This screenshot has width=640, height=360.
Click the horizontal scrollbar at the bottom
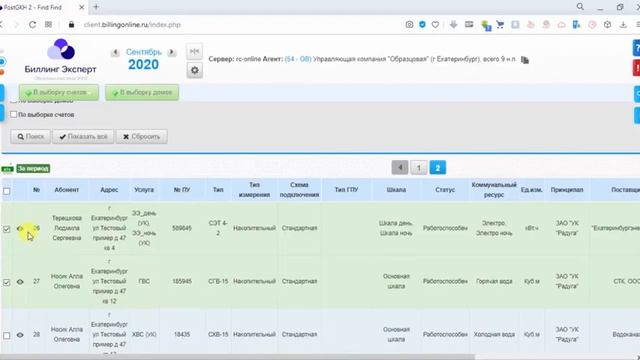[x=238, y=357]
